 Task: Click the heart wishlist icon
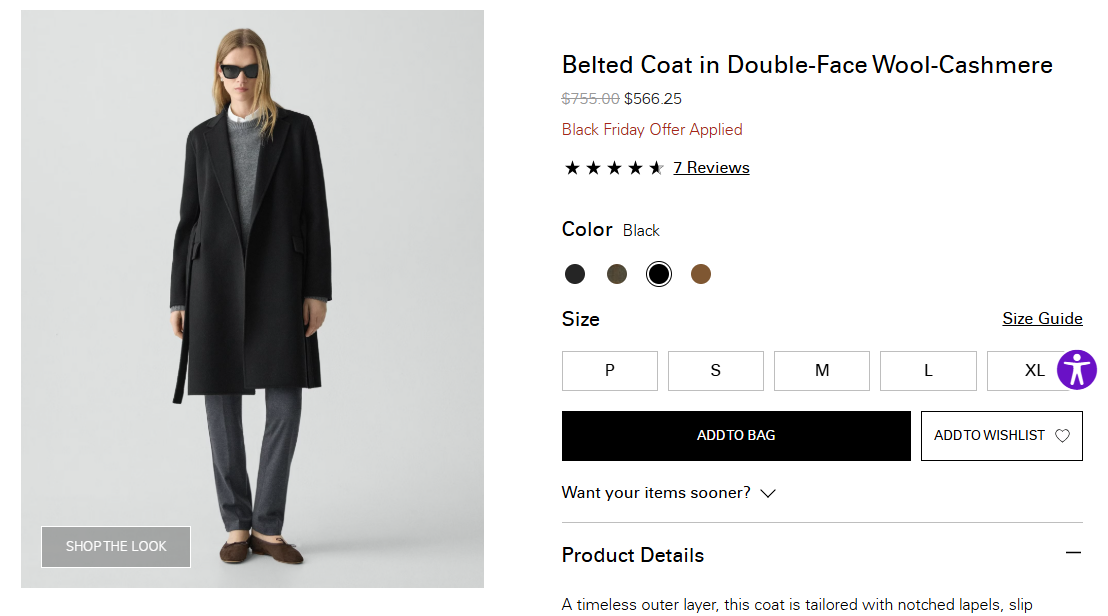(1062, 436)
